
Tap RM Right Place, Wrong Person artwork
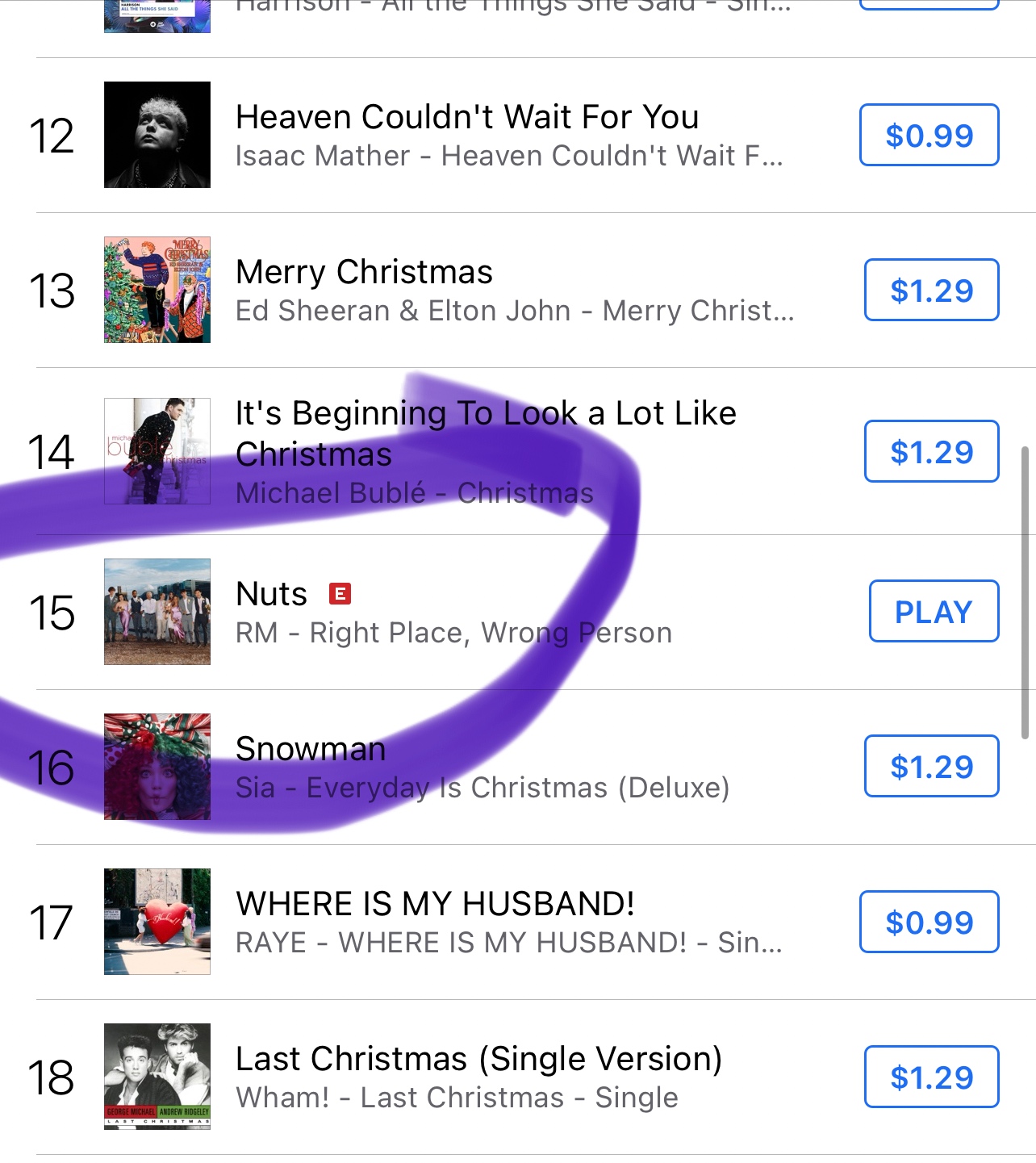pyautogui.click(x=157, y=612)
